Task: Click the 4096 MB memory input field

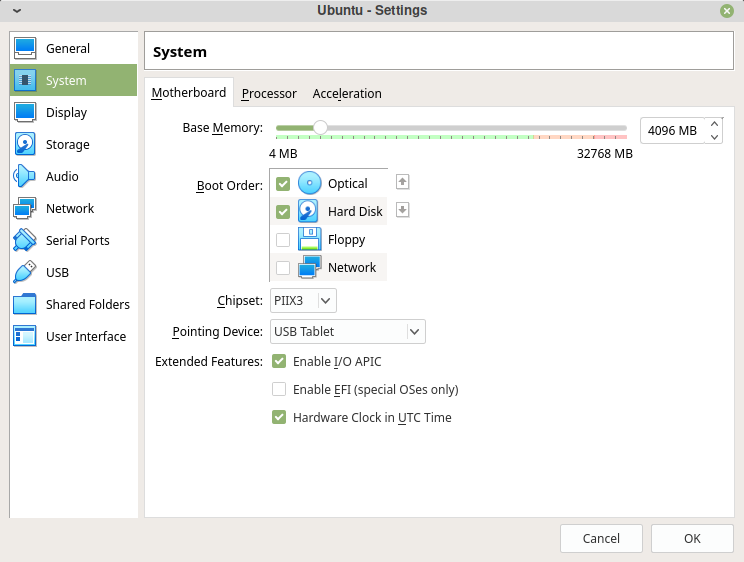Action: [x=672, y=131]
